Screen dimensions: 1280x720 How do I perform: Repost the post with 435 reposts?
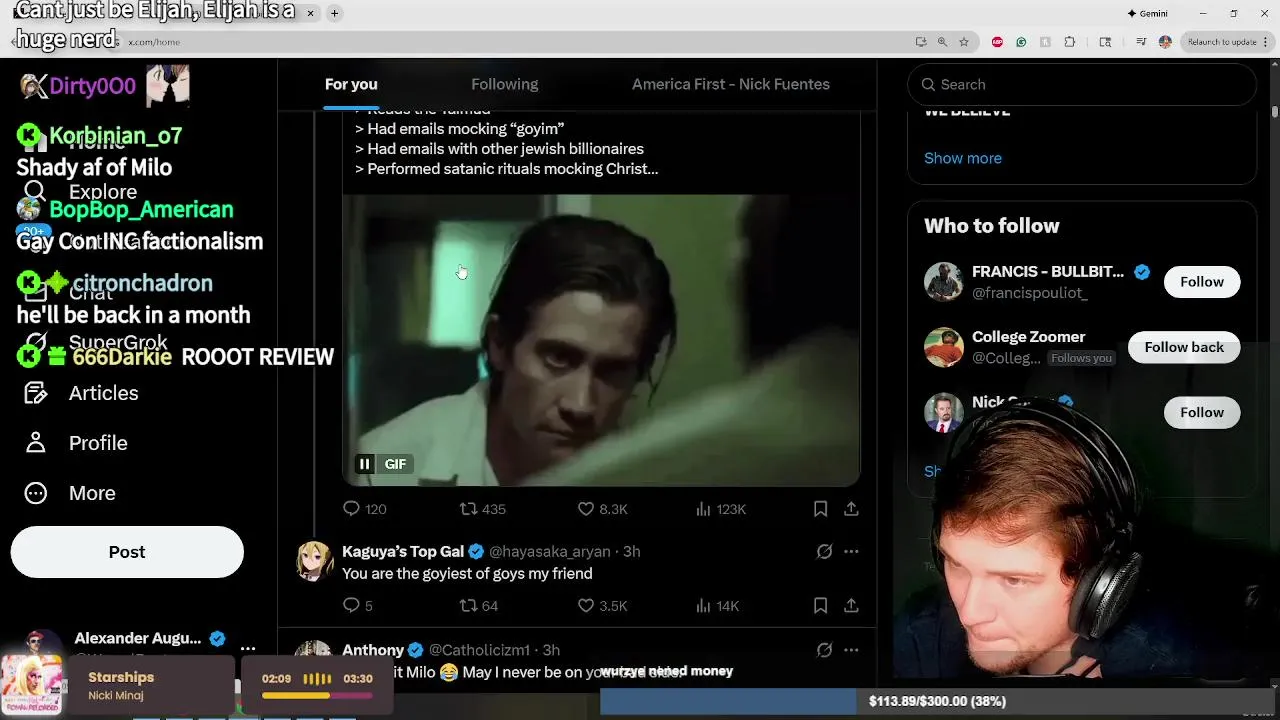482,509
